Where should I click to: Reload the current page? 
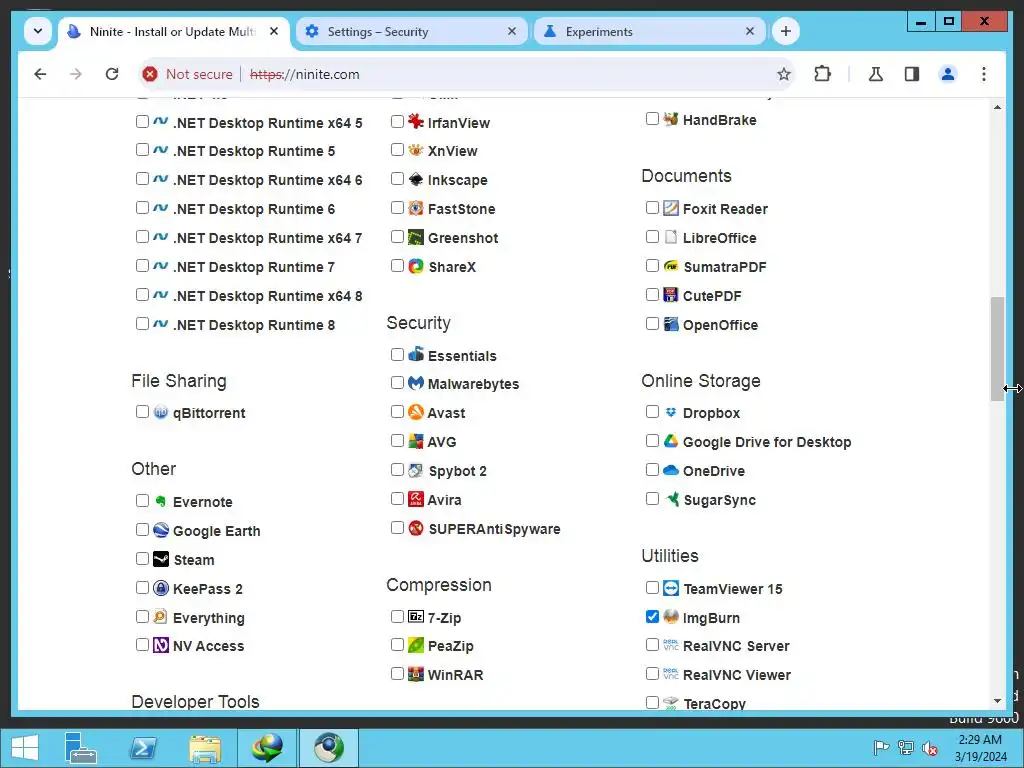[x=112, y=74]
